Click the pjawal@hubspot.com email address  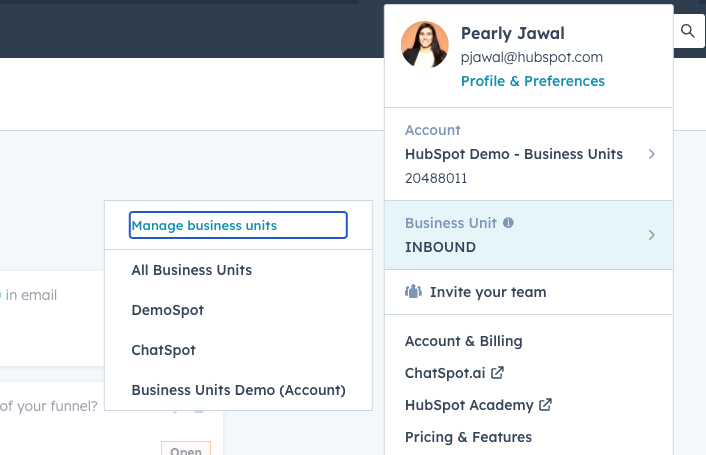point(532,57)
